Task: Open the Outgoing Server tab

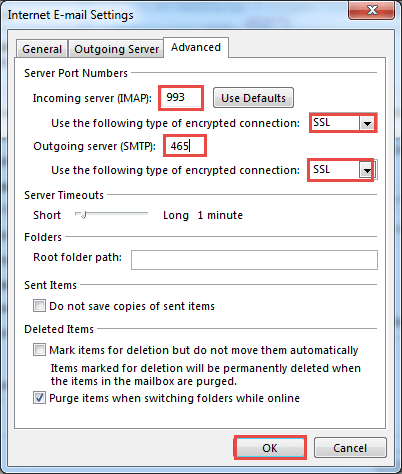Action: 116,49
